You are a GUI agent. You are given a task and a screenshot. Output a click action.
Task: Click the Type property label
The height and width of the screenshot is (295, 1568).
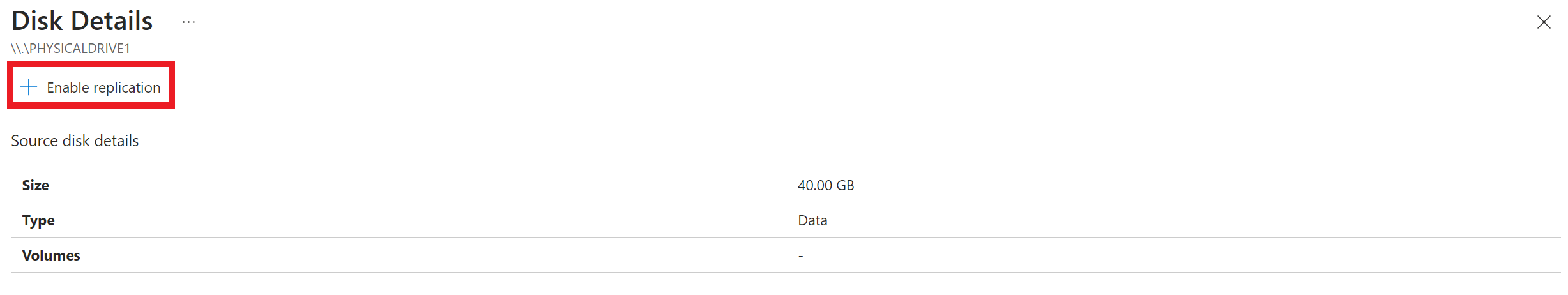38,220
